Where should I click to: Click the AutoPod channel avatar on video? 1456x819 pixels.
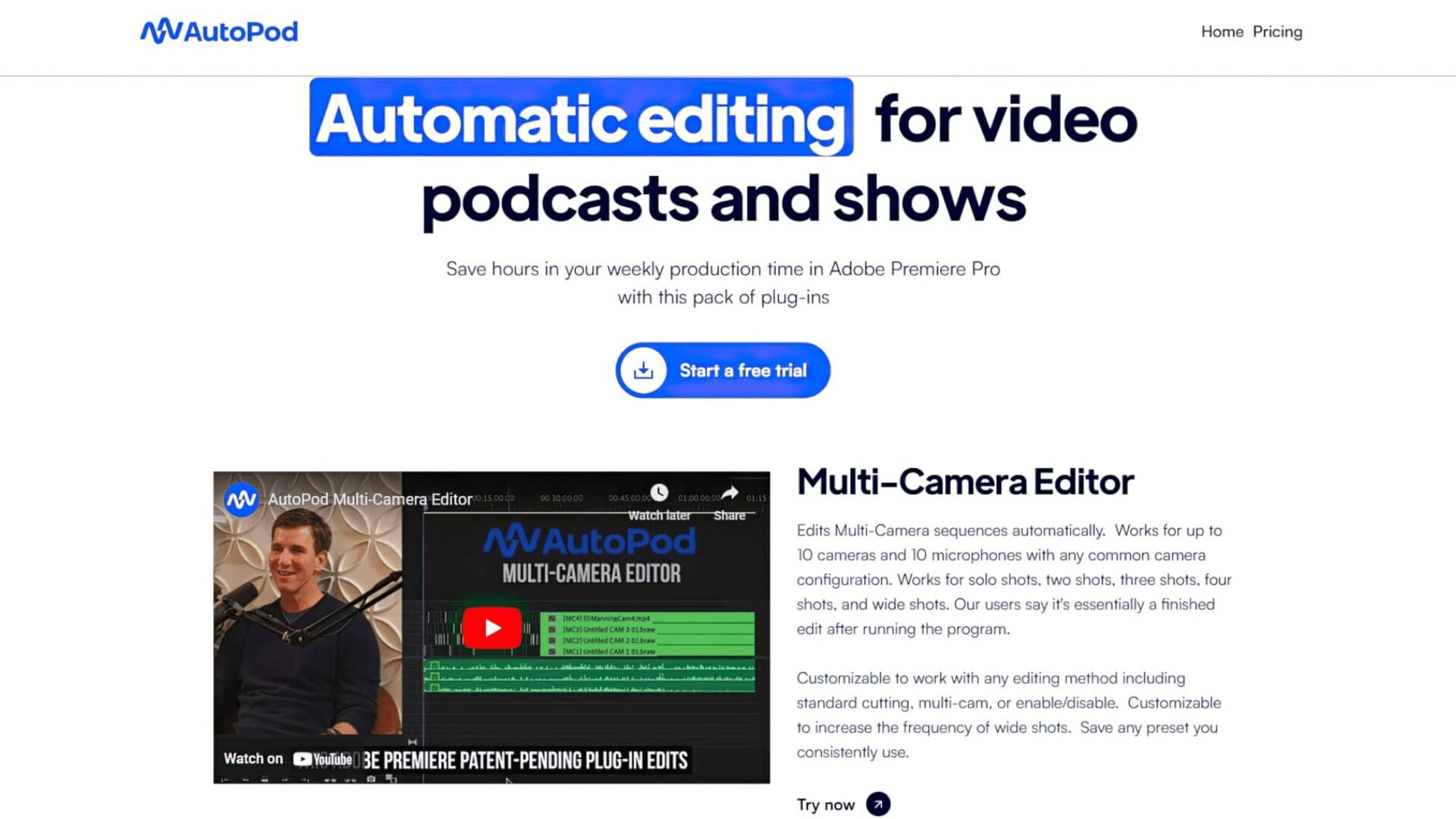pyautogui.click(x=241, y=500)
